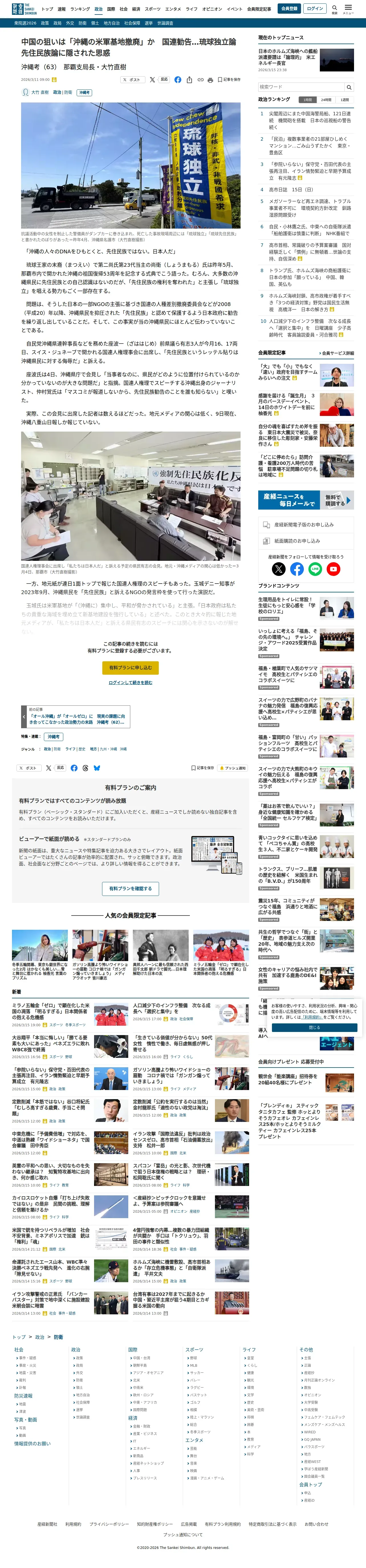Enable notifications with プッシュ通知 bell button
Screen dimensions: 366x1568
coord(233,768)
